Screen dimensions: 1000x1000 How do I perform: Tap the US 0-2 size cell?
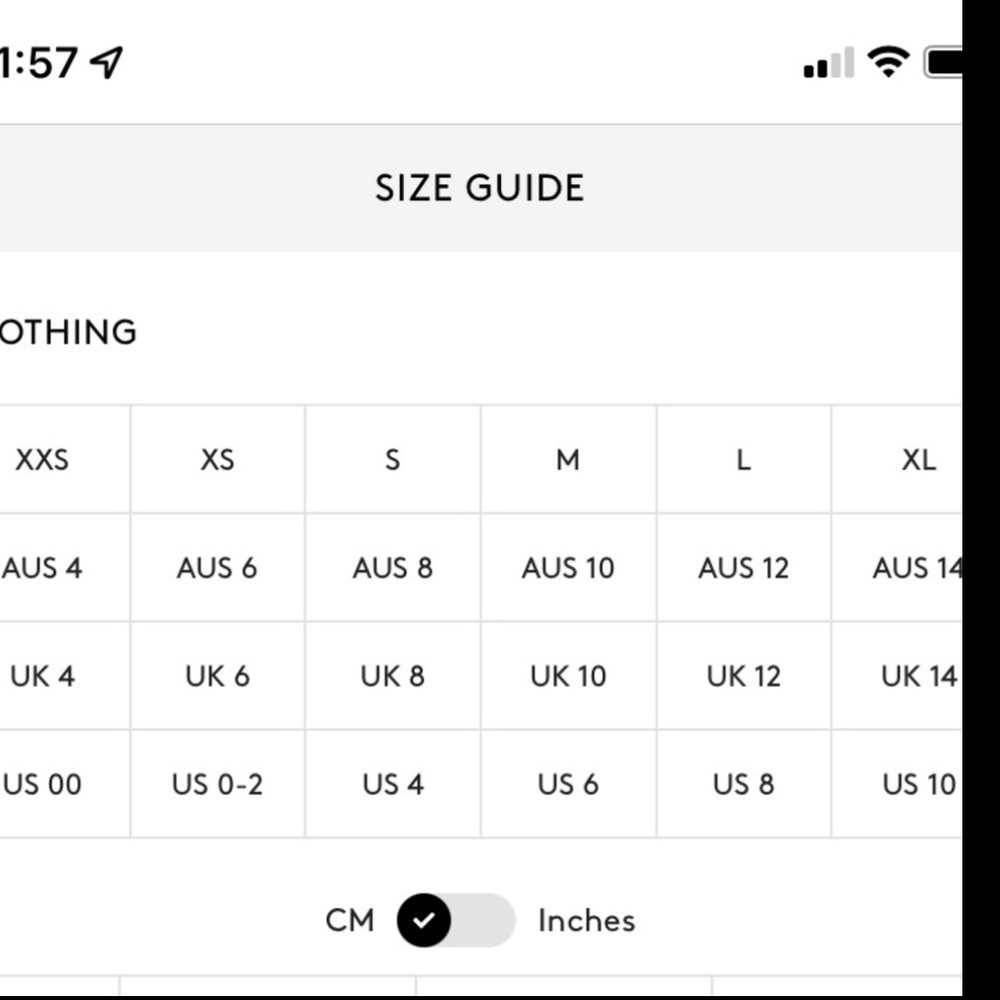coord(217,784)
